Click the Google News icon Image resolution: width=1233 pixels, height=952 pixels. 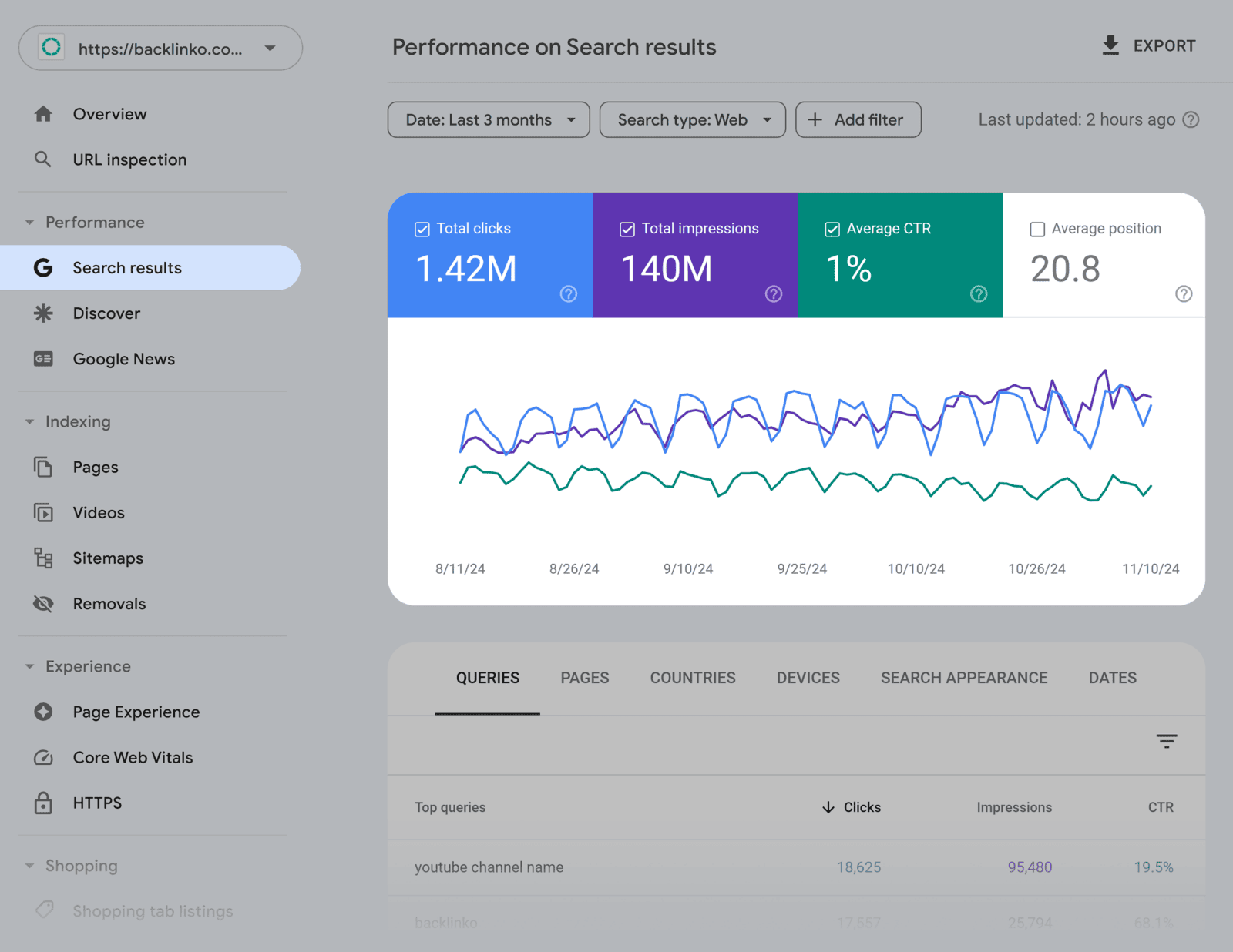coord(43,359)
